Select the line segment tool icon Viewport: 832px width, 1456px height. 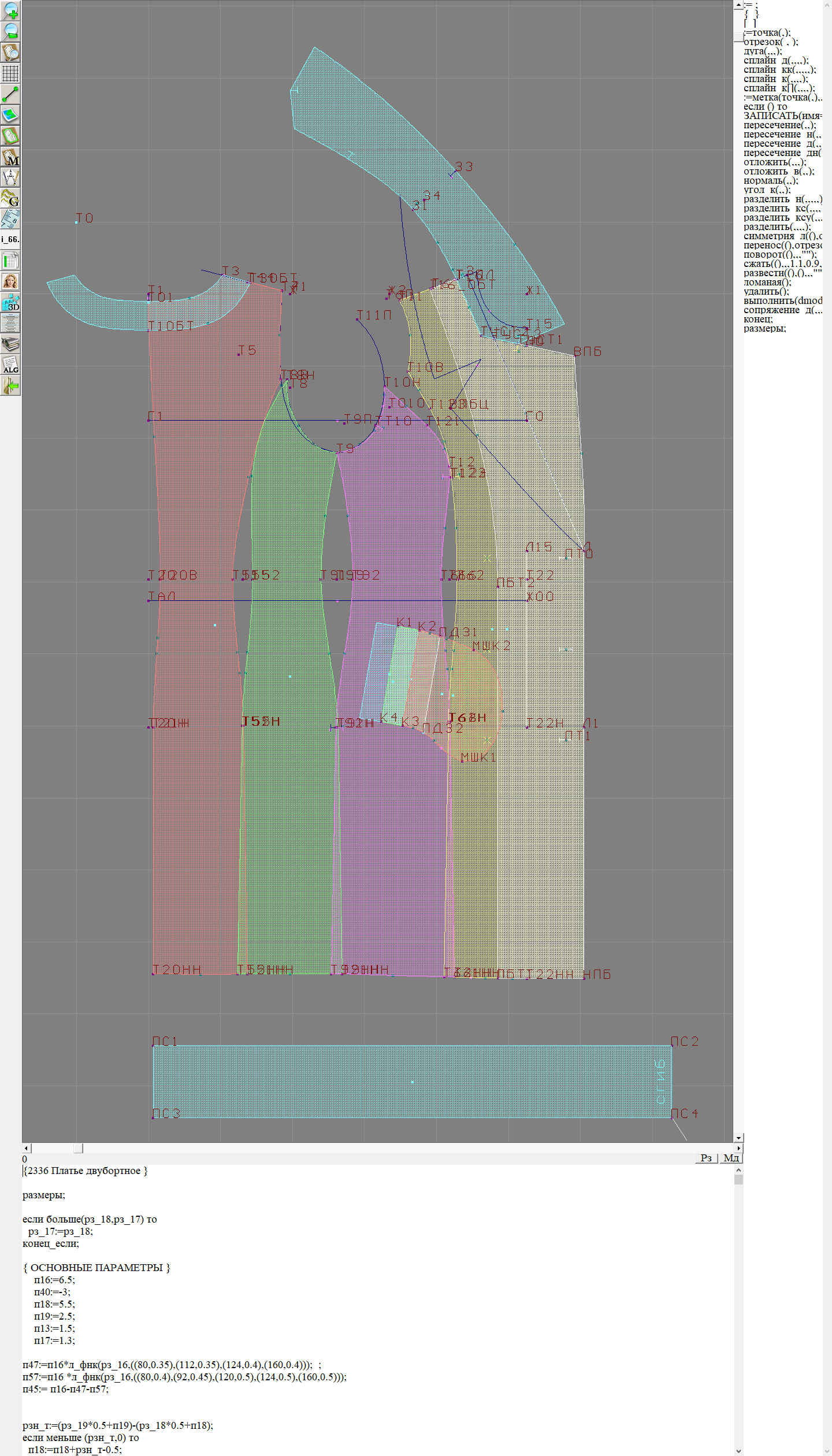coord(10,94)
